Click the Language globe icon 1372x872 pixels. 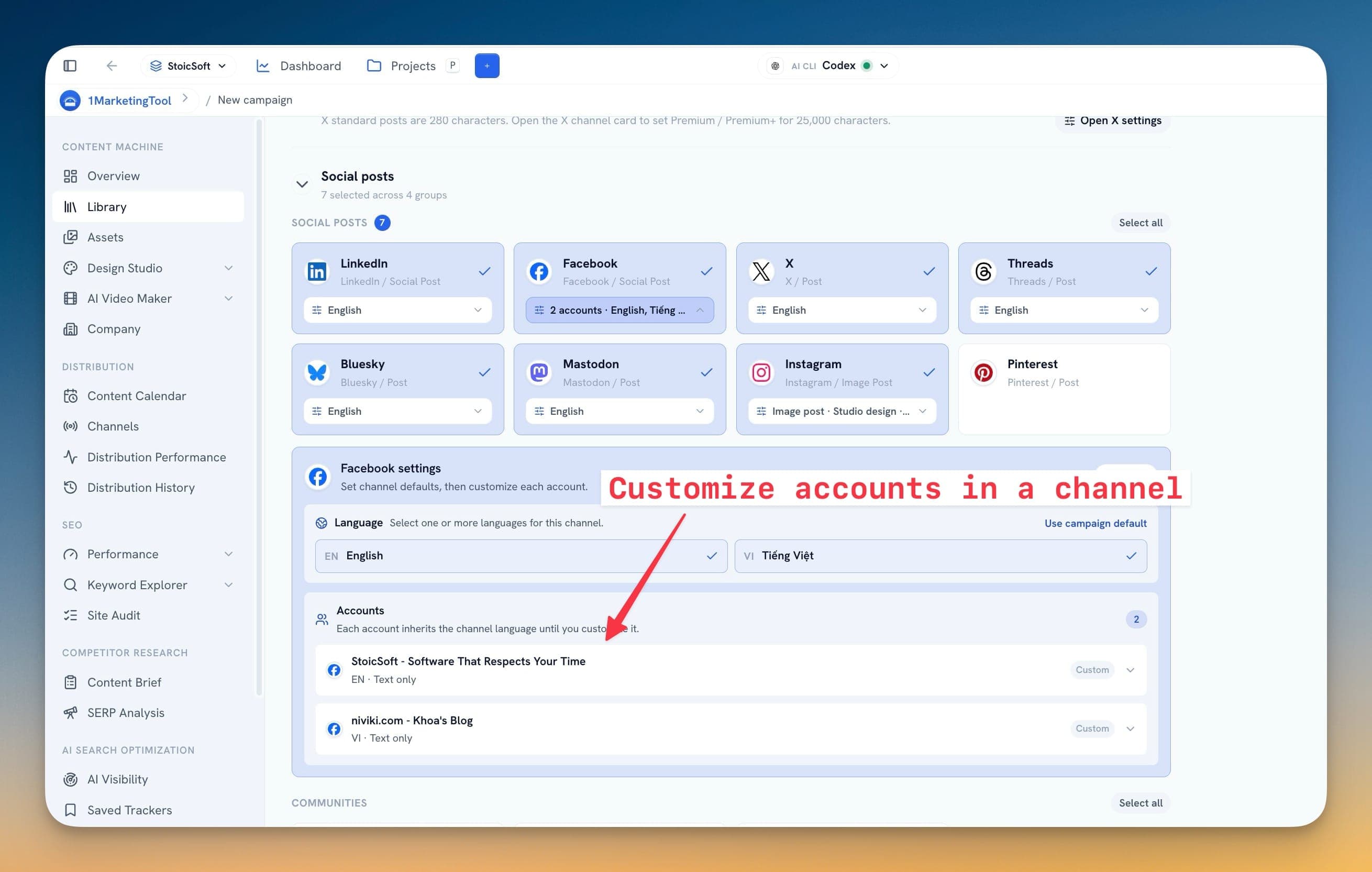coord(322,523)
